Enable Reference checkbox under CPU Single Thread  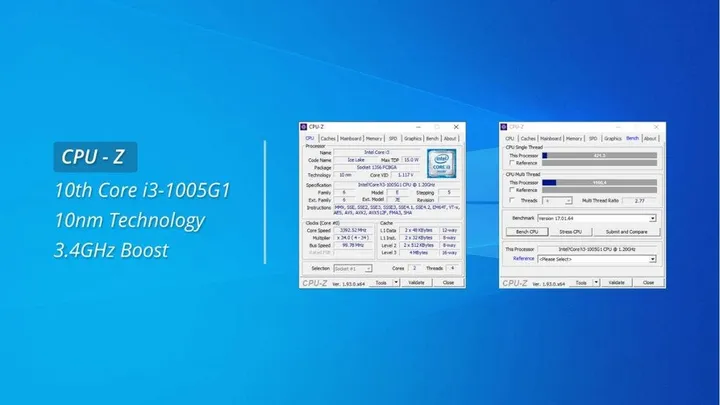tap(511, 163)
